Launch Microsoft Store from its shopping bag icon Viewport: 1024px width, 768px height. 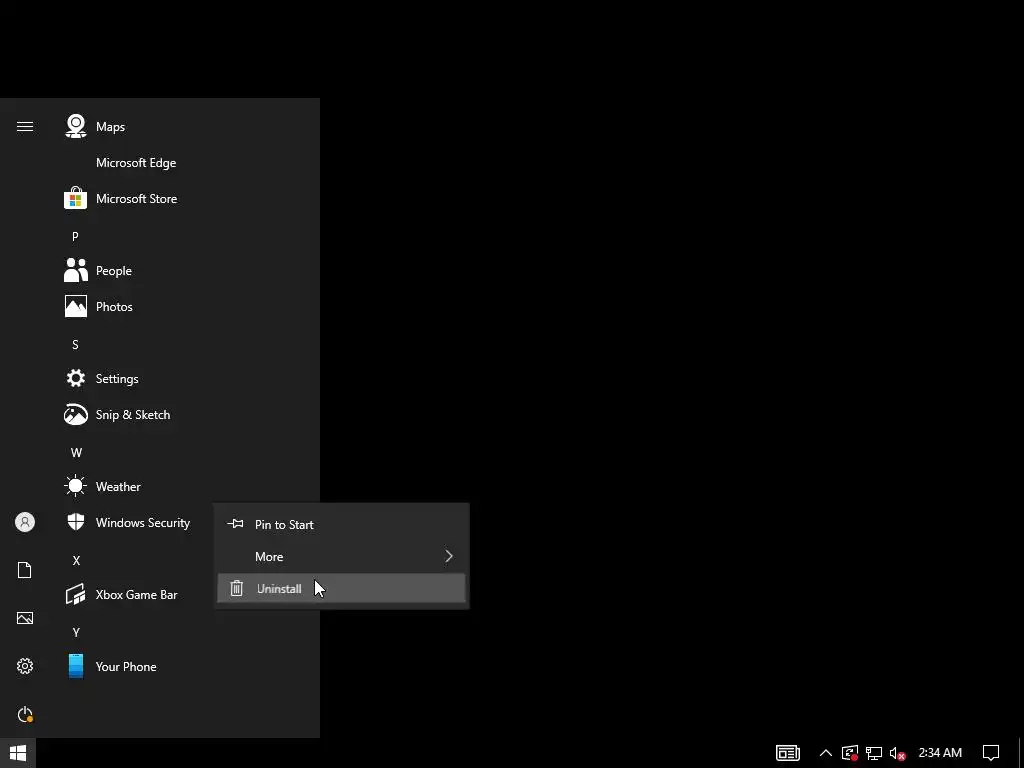coord(76,199)
